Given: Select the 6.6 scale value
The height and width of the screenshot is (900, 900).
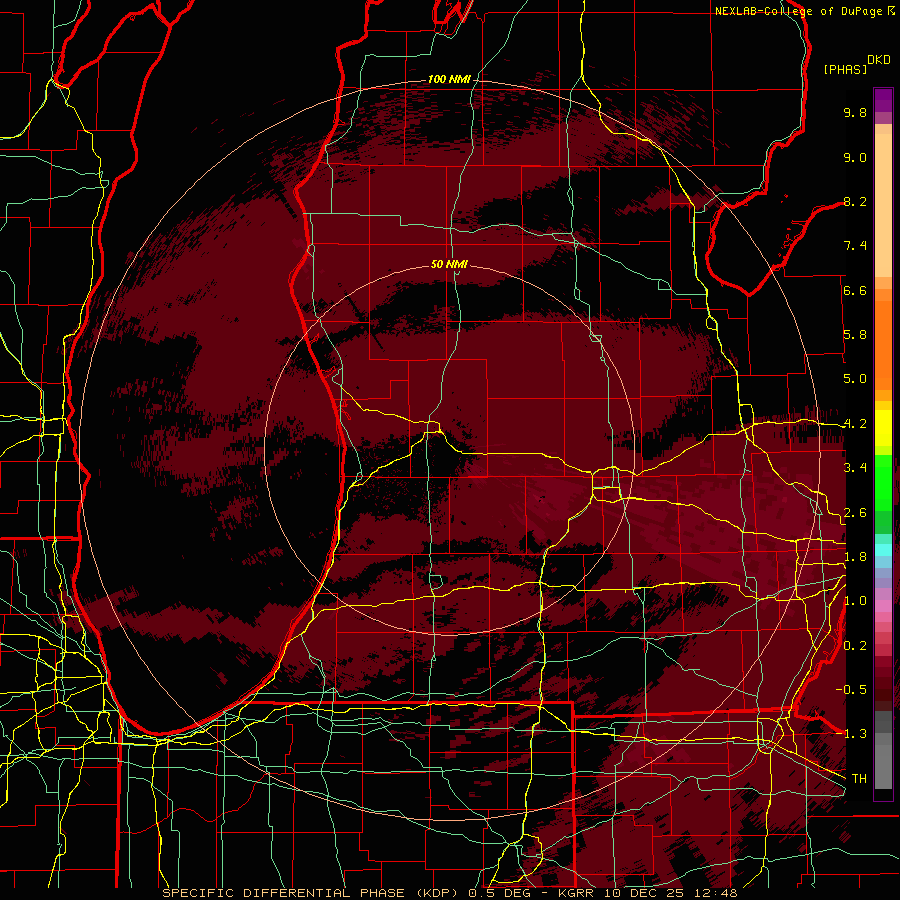Looking at the screenshot, I should click(x=855, y=290).
